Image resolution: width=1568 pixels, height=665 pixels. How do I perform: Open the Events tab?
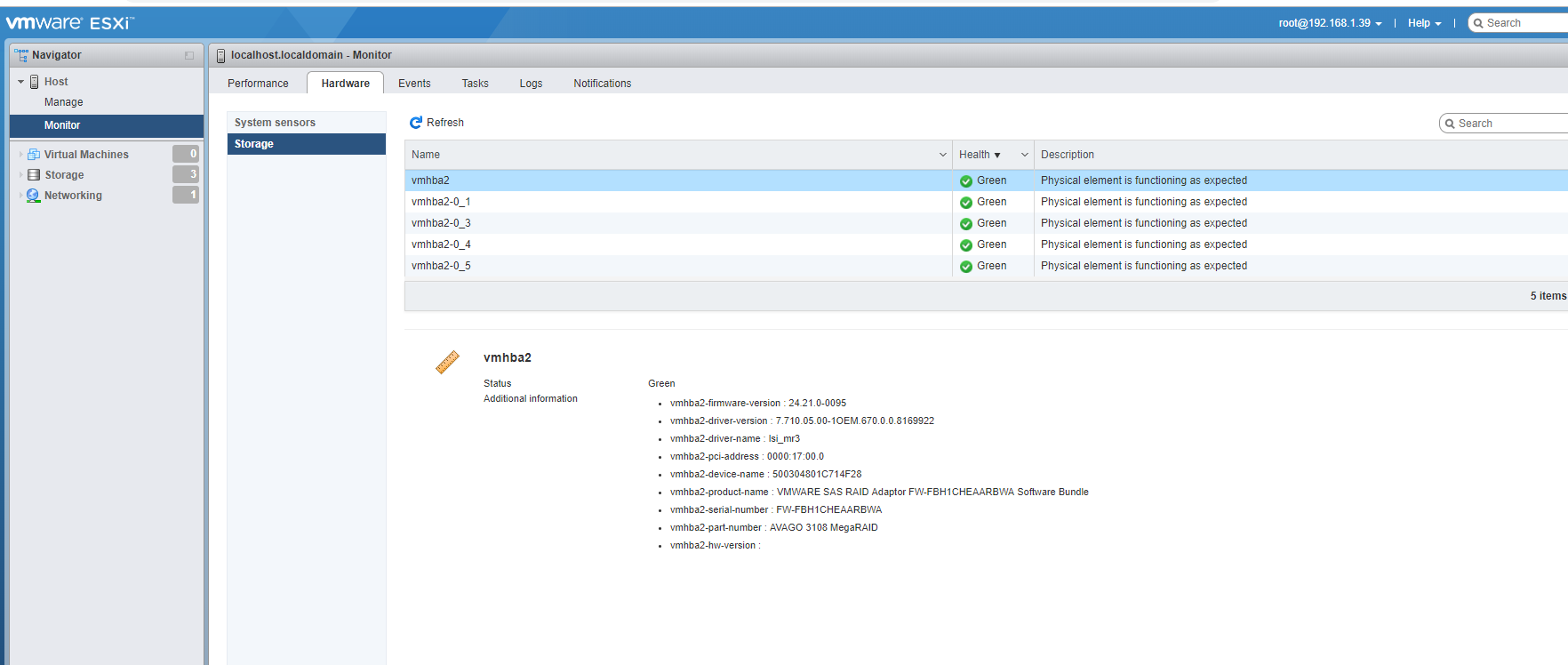click(x=414, y=84)
